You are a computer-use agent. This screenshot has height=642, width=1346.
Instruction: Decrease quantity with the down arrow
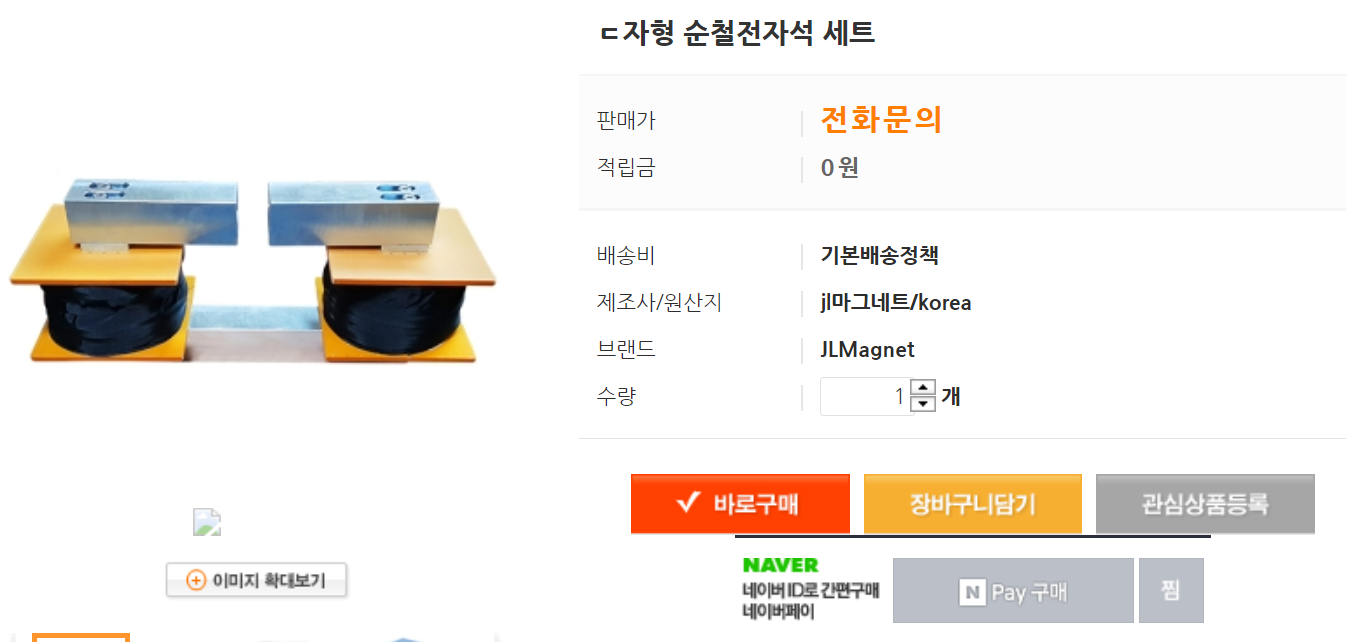click(925, 404)
